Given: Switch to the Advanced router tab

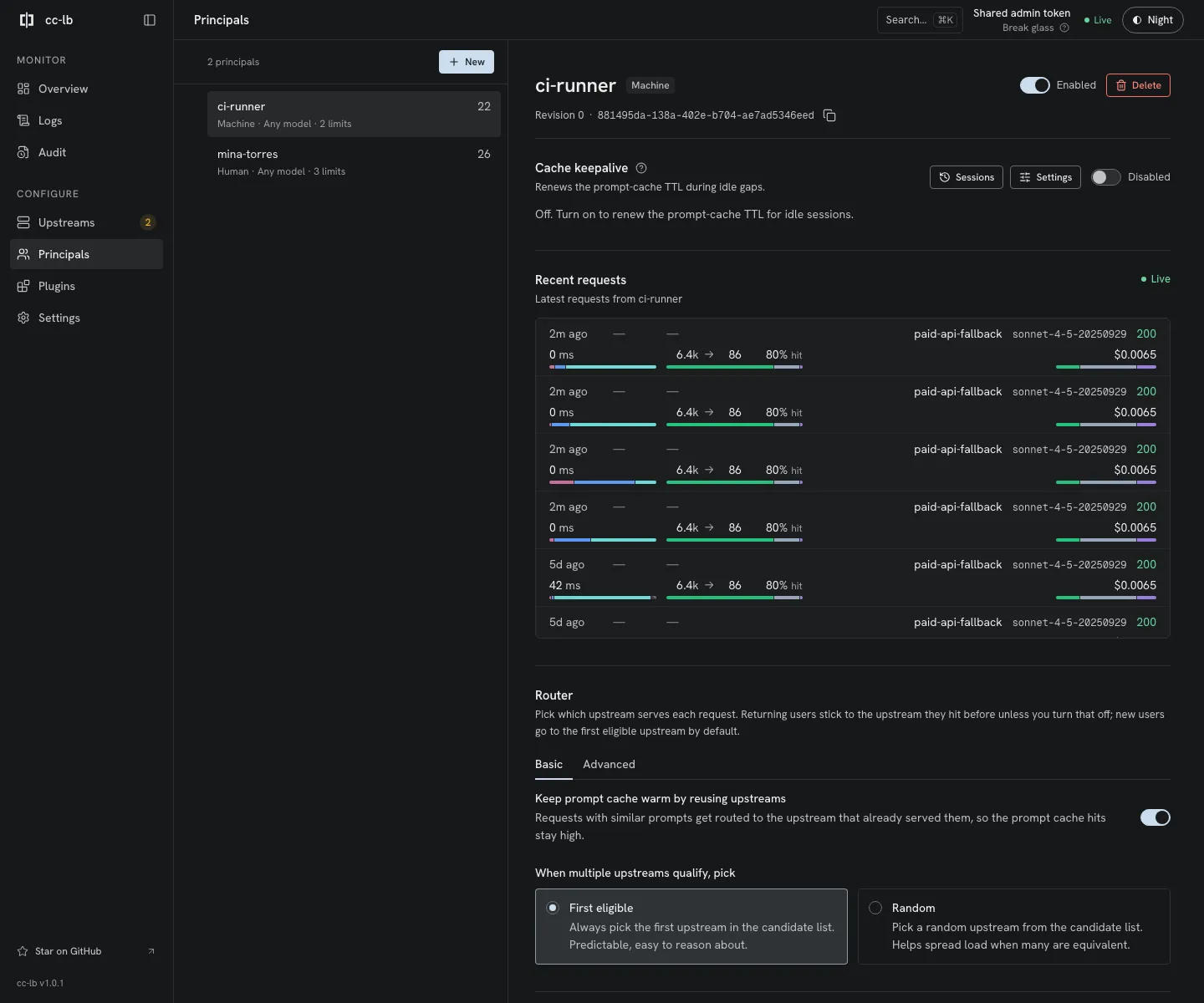Looking at the screenshot, I should coord(609,764).
